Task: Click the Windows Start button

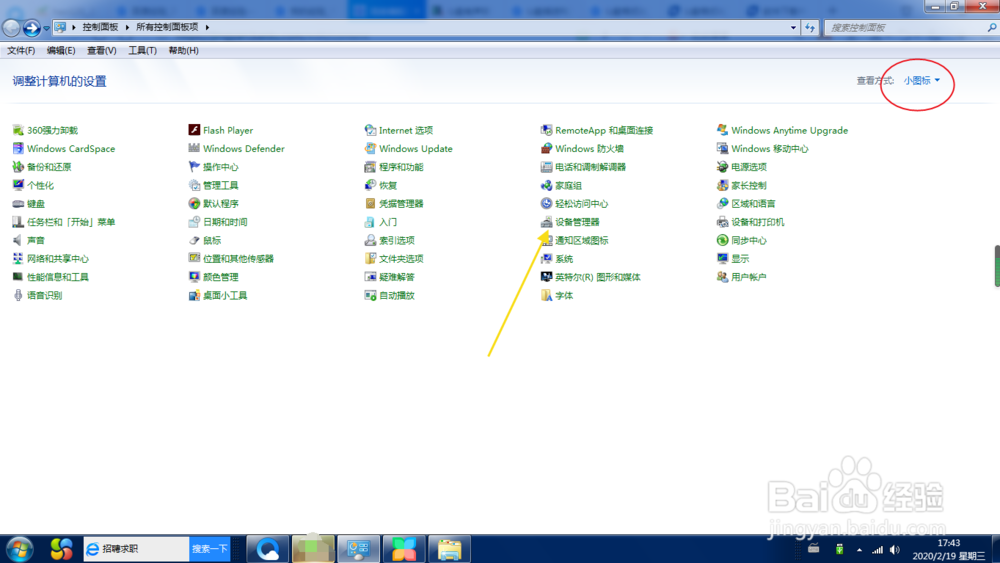Action: click(20, 549)
